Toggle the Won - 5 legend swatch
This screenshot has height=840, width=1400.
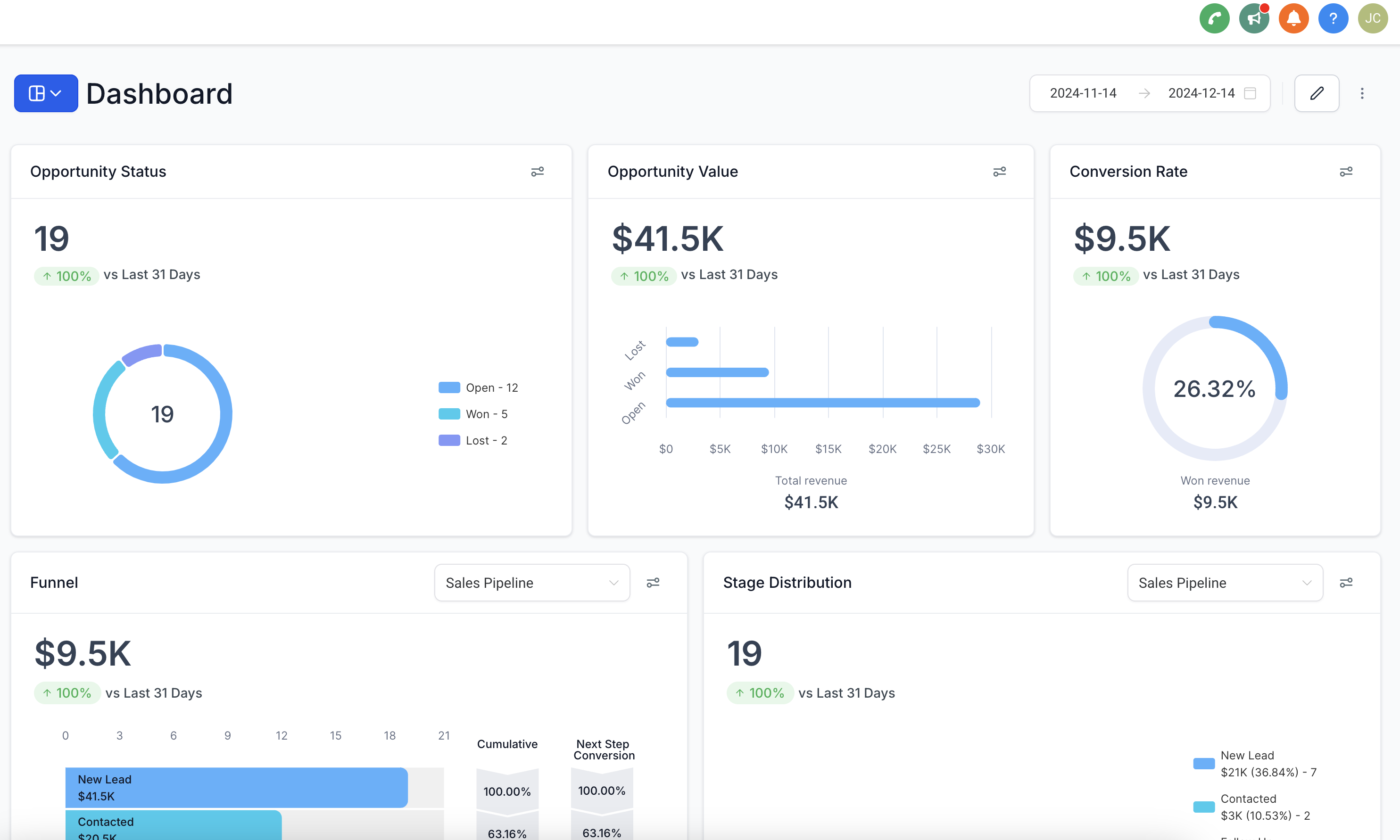coord(449,414)
